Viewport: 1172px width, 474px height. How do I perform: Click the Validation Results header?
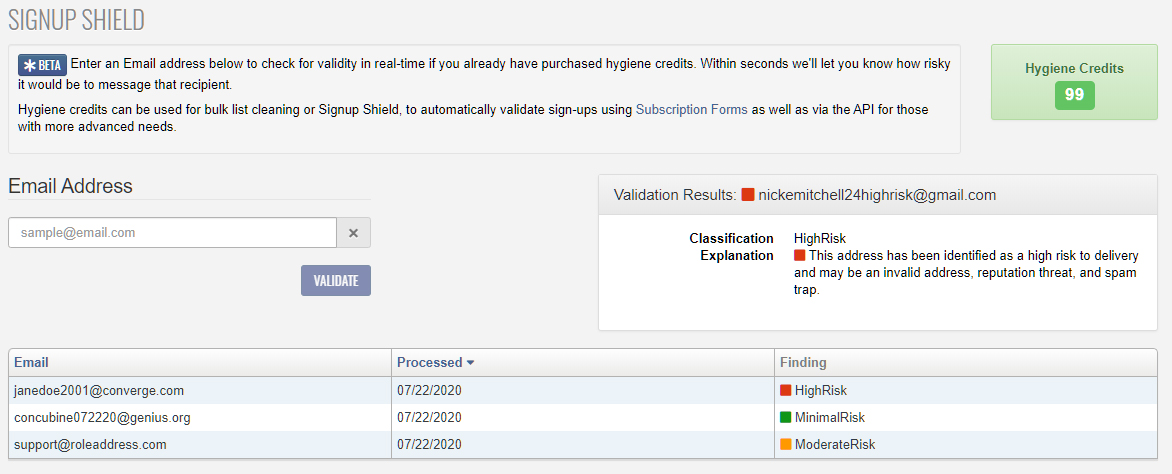point(878,195)
